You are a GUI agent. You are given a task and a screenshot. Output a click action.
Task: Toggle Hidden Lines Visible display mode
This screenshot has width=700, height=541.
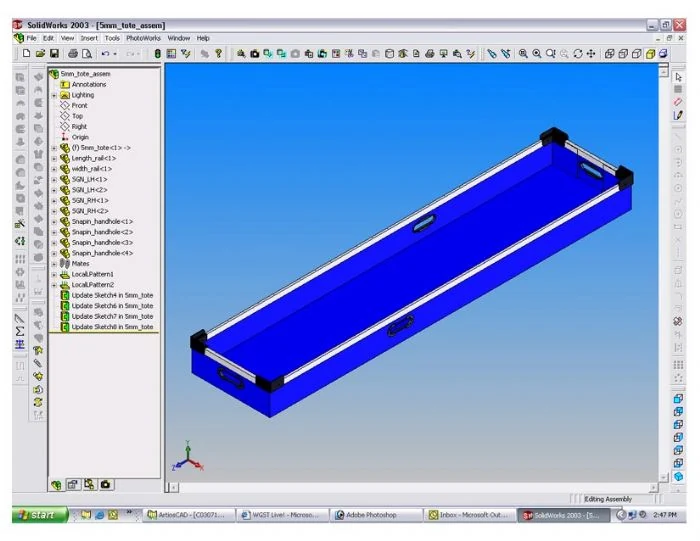coord(623,54)
